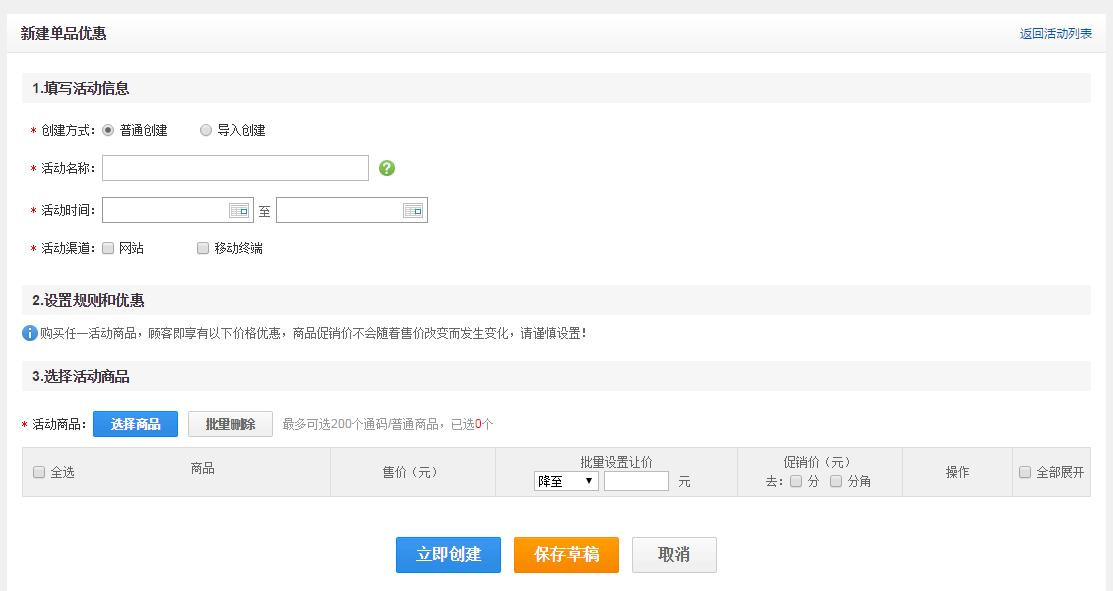Click the blue info icon under section 2
The width and height of the screenshot is (1113, 591).
pyautogui.click(x=30, y=333)
